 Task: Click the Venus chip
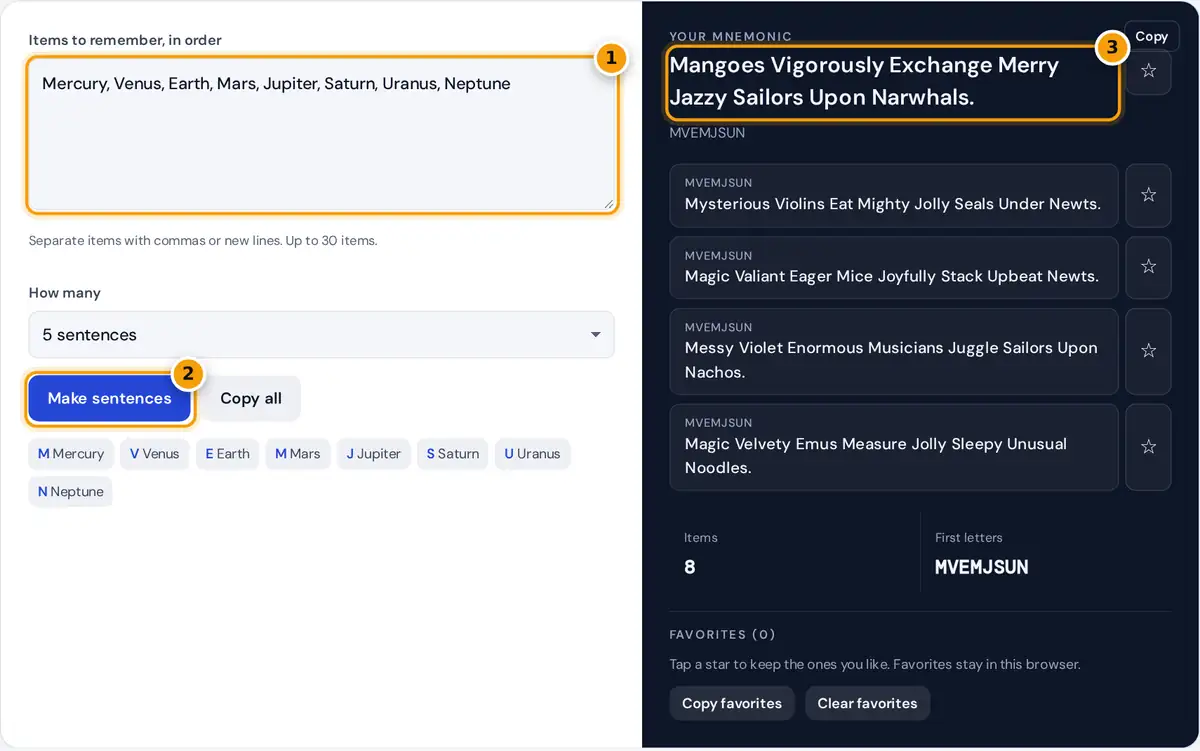[155, 454]
